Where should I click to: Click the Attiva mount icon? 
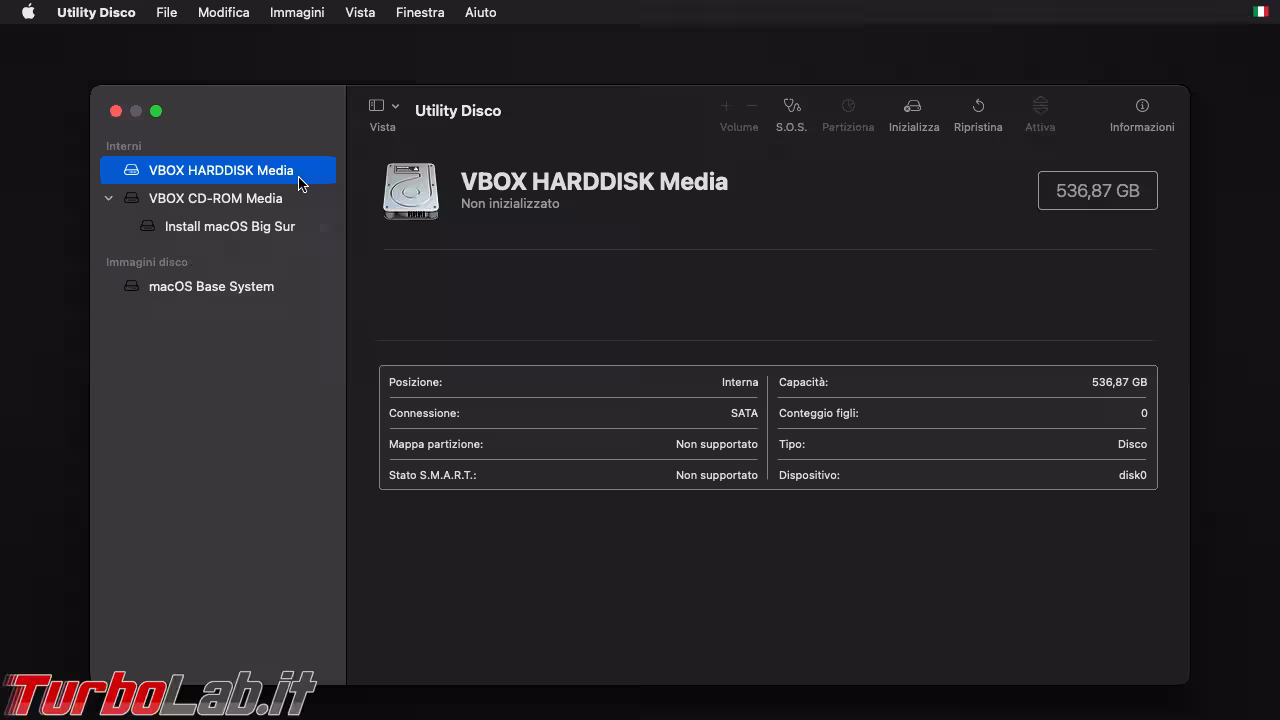coord(1039,106)
